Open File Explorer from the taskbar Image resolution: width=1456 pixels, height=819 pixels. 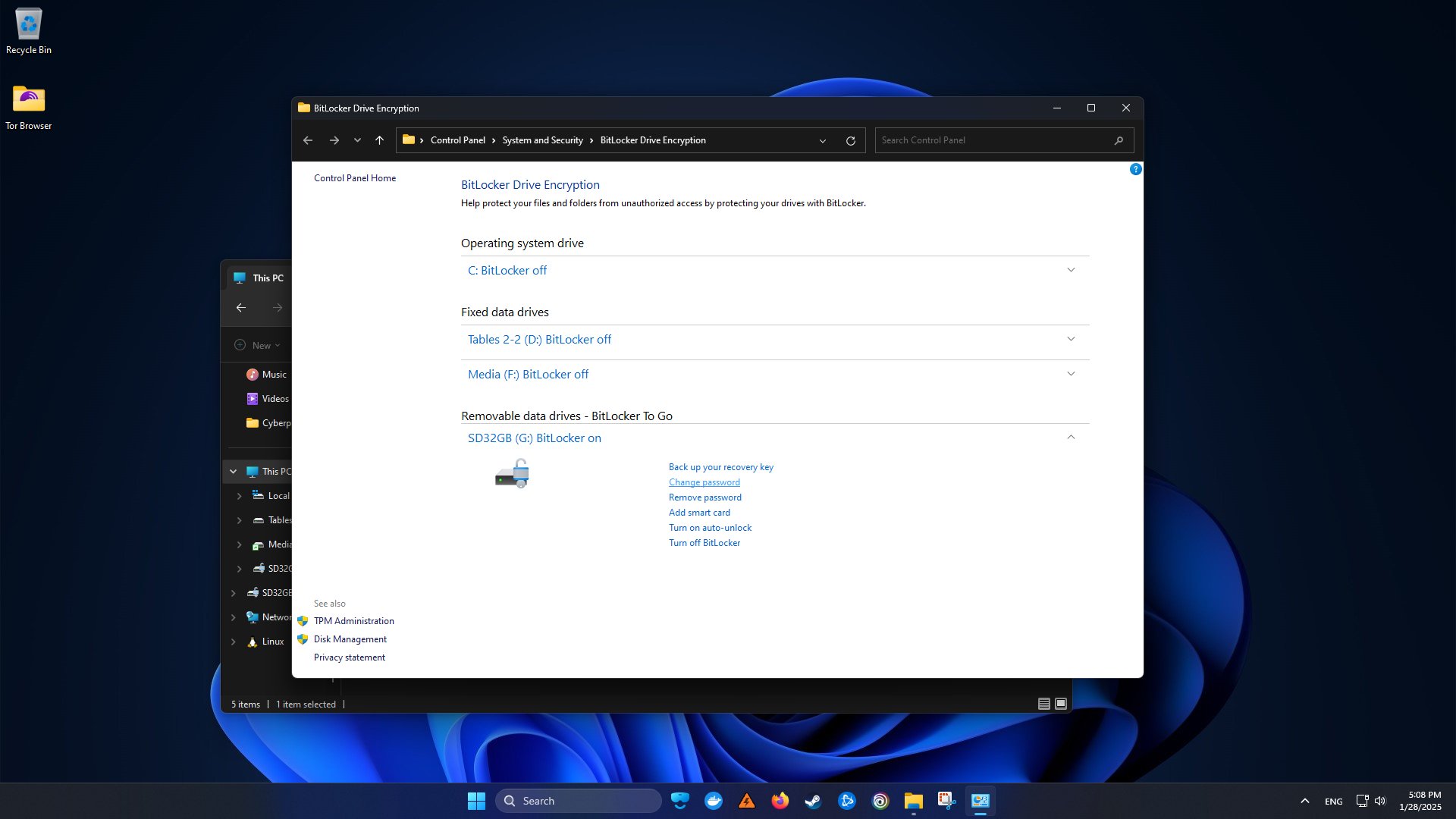(x=914, y=801)
